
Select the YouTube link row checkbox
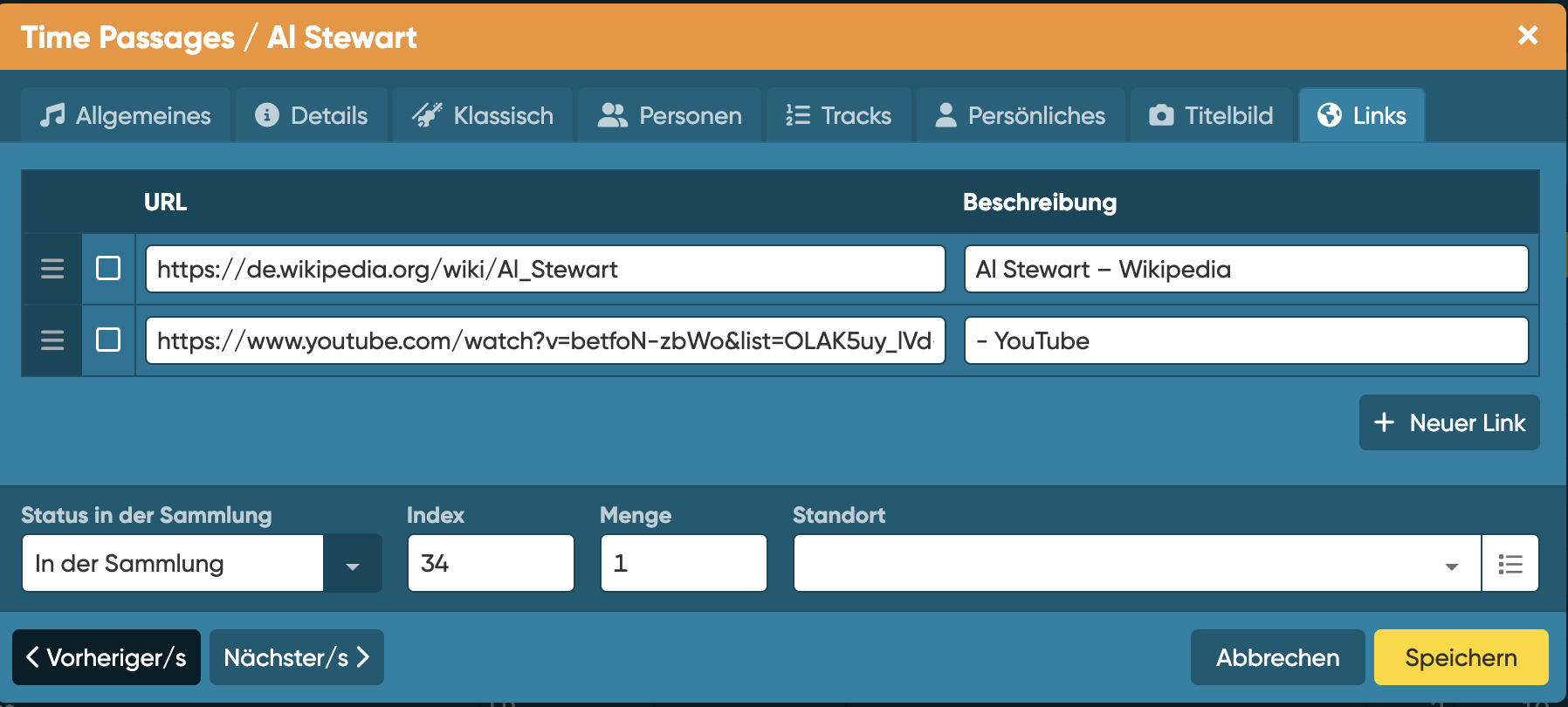[108, 340]
